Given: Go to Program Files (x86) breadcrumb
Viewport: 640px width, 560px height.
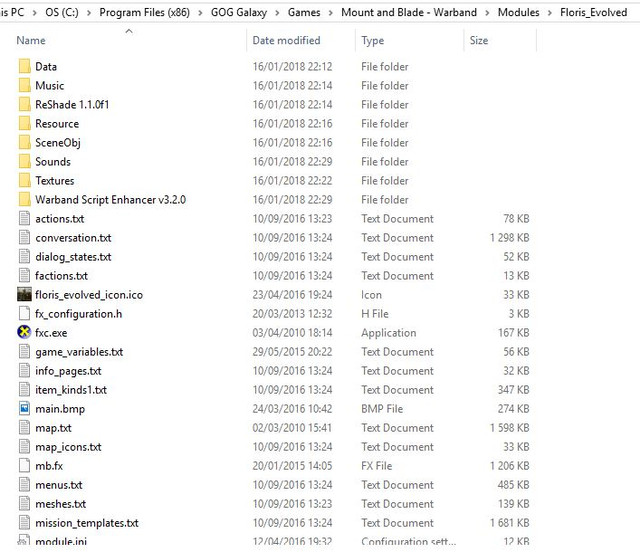Looking at the screenshot, I should [144, 13].
